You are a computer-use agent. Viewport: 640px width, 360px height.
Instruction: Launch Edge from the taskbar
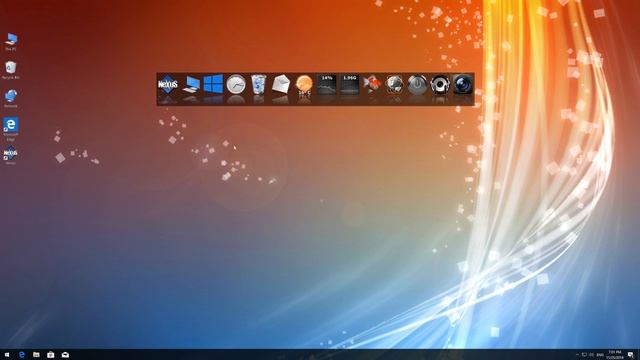pos(22,355)
